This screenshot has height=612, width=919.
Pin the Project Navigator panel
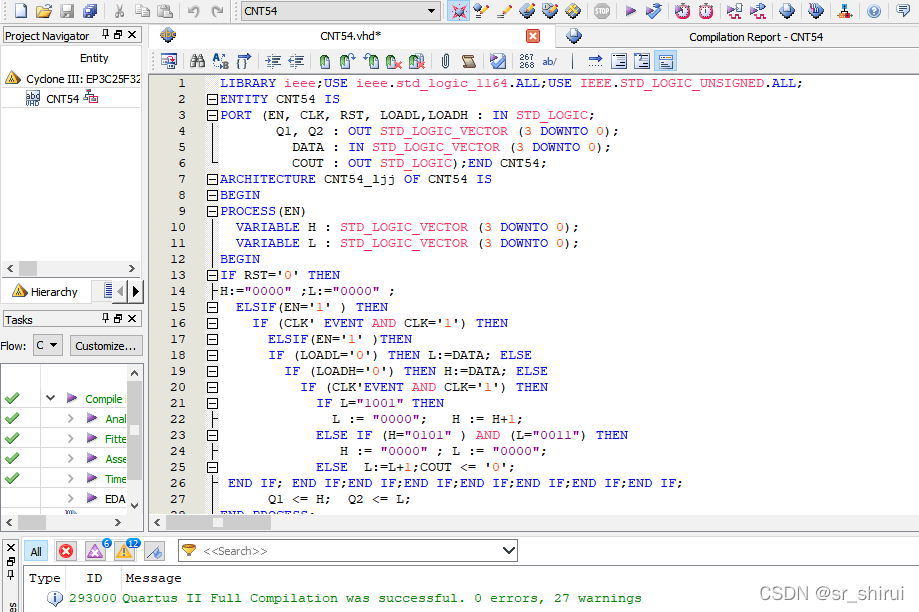coord(105,35)
